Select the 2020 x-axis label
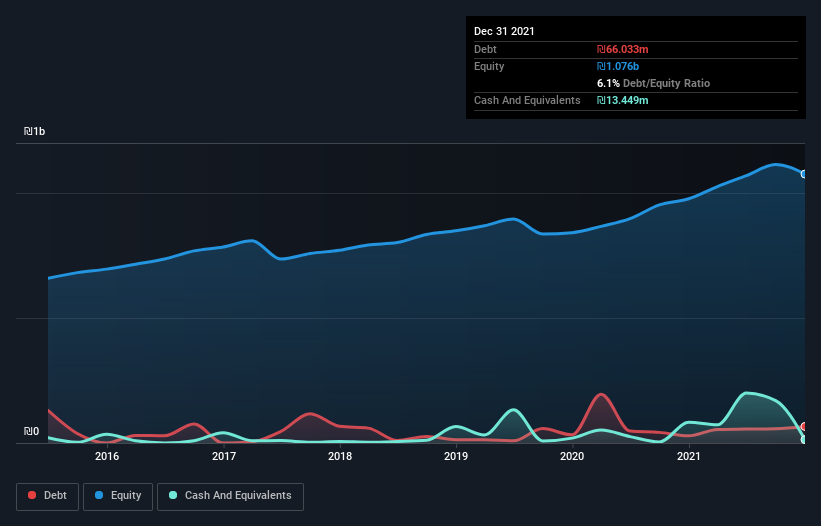821x526 pixels. 572,456
